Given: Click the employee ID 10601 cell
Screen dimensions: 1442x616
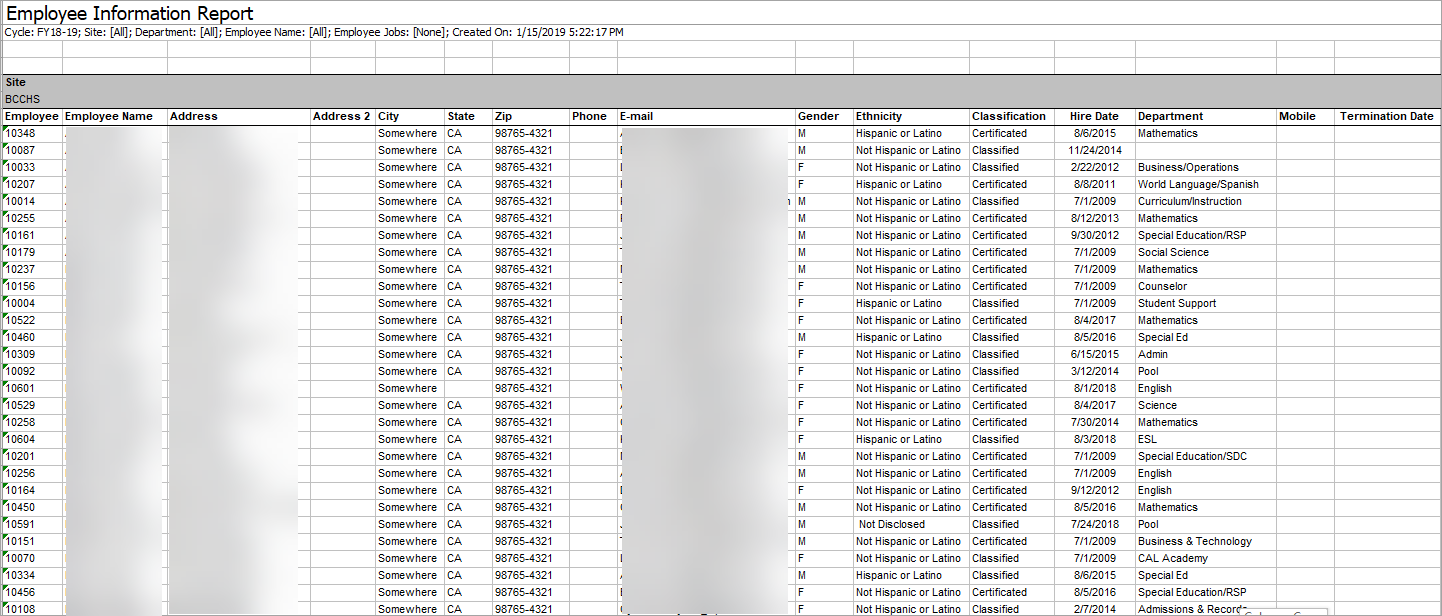Looking at the screenshot, I should 21,388.
